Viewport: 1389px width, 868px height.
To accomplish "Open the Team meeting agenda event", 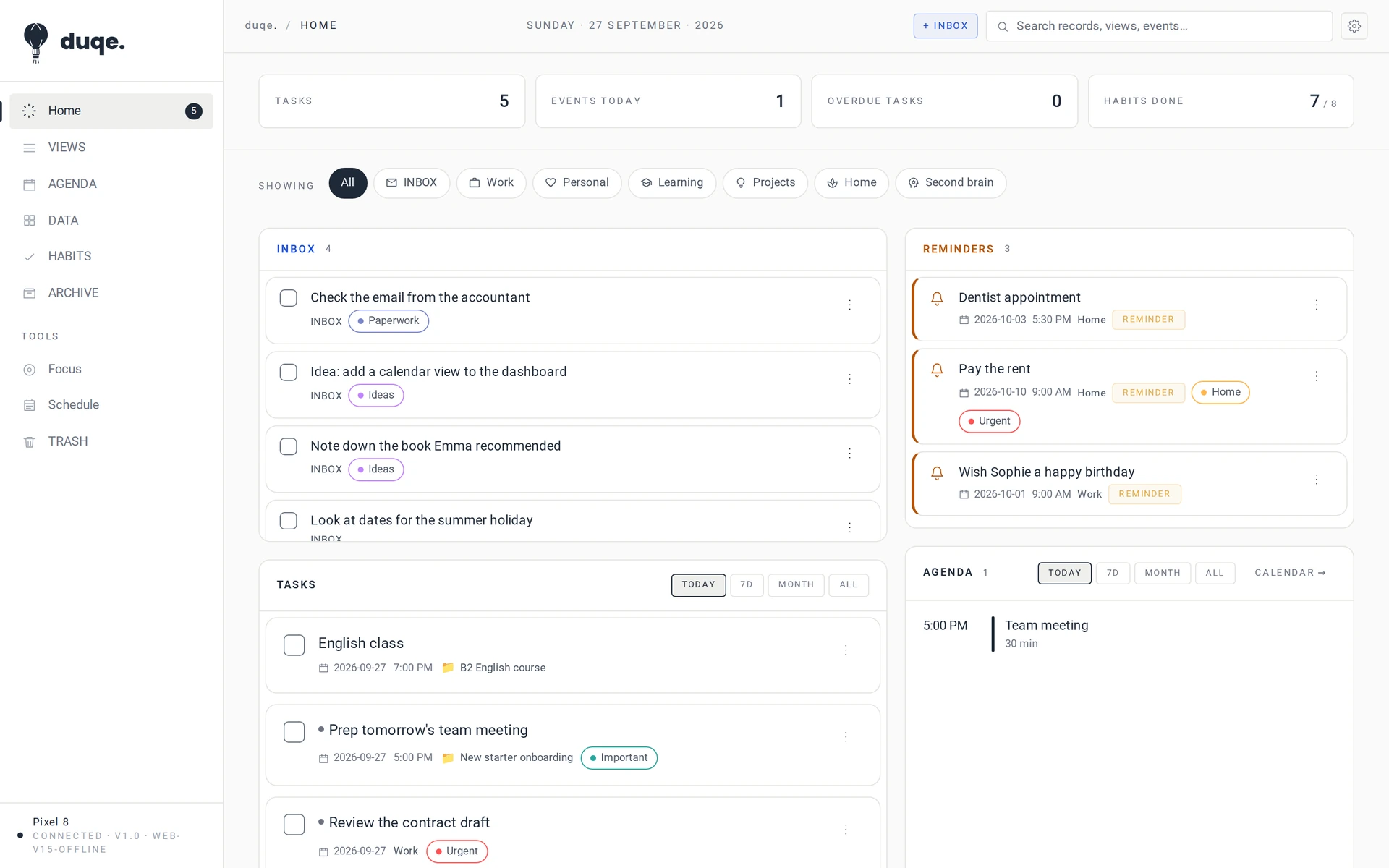I will 1129,634.
